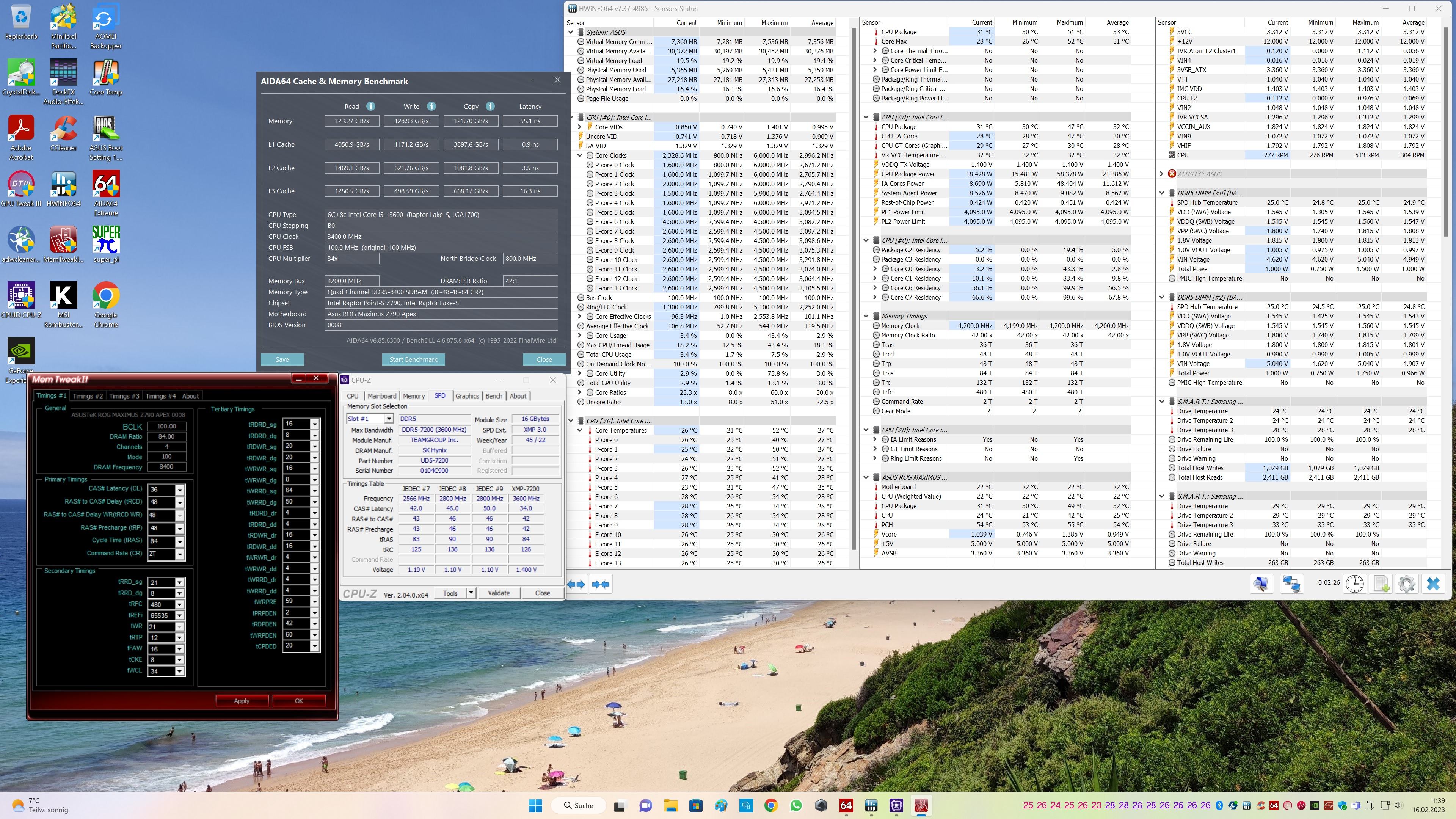The width and height of the screenshot is (1456, 819).
Task: Click OK in MemTweakIt
Action: coord(299,701)
